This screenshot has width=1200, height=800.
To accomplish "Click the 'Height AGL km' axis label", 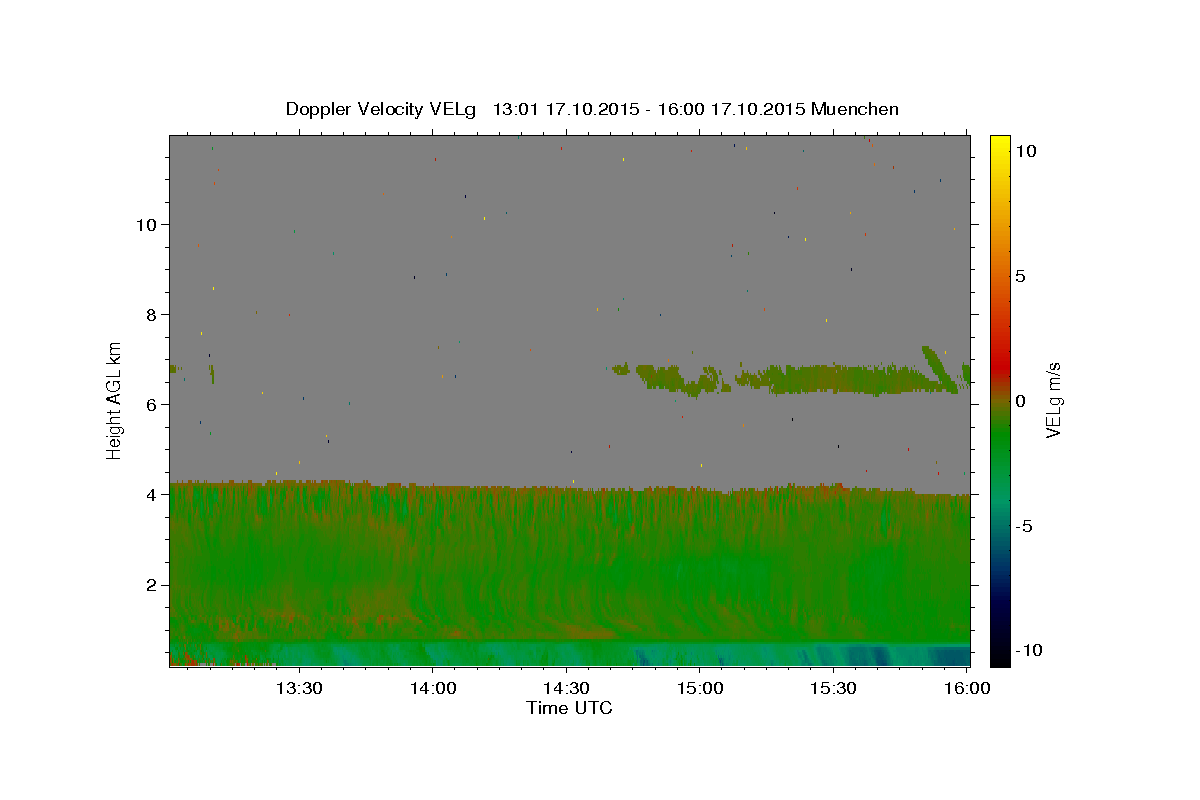I will [x=115, y=401].
